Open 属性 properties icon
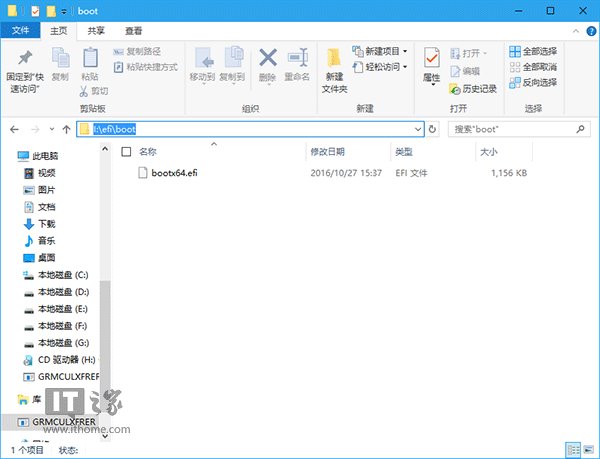Image resolution: width=600 pixels, height=459 pixels. 431,60
